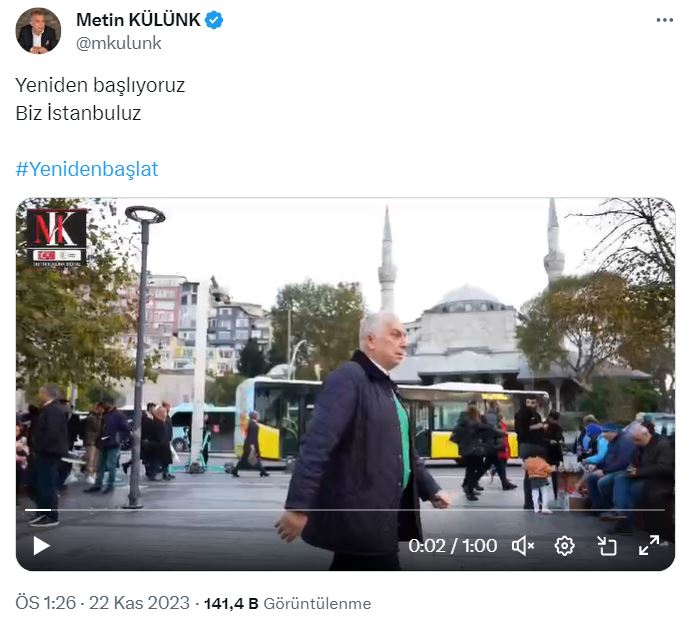The height and width of the screenshot is (626, 689).
Task: Click the 0:02 / 1:00 time display
Action: point(453,546)
